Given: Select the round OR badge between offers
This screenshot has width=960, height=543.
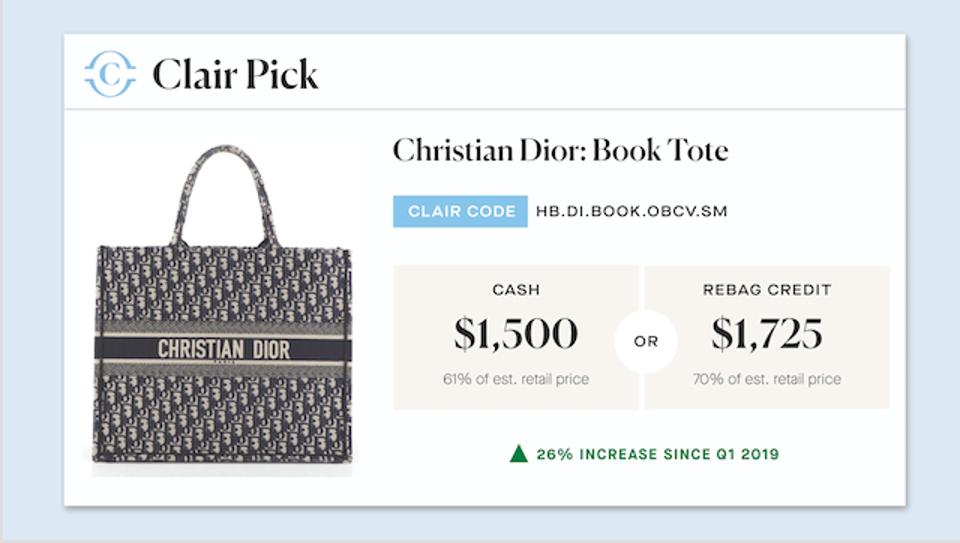Looking at the screenshot, I should point(645,341).
